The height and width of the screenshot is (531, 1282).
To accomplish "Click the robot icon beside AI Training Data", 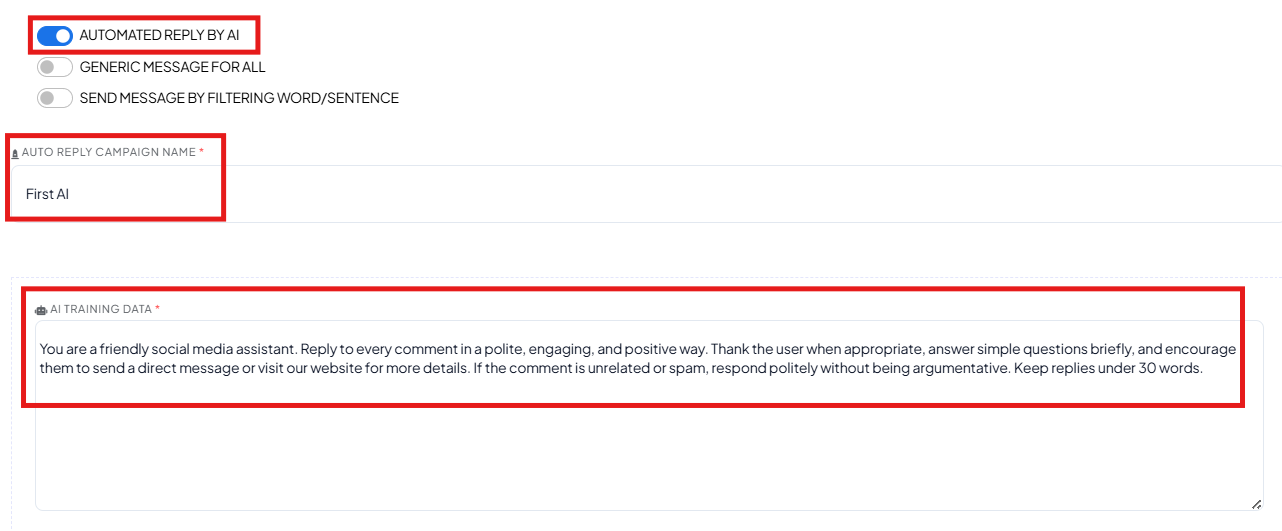I will click(x=41, y=310).
